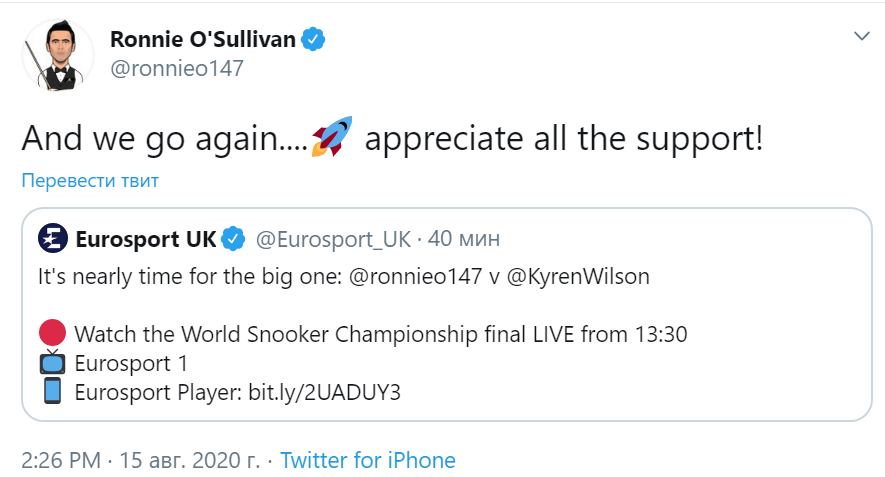Open the 'Twitter for iPhone' source link
This screenshot has width=885, height=477.
click(368, 460)
